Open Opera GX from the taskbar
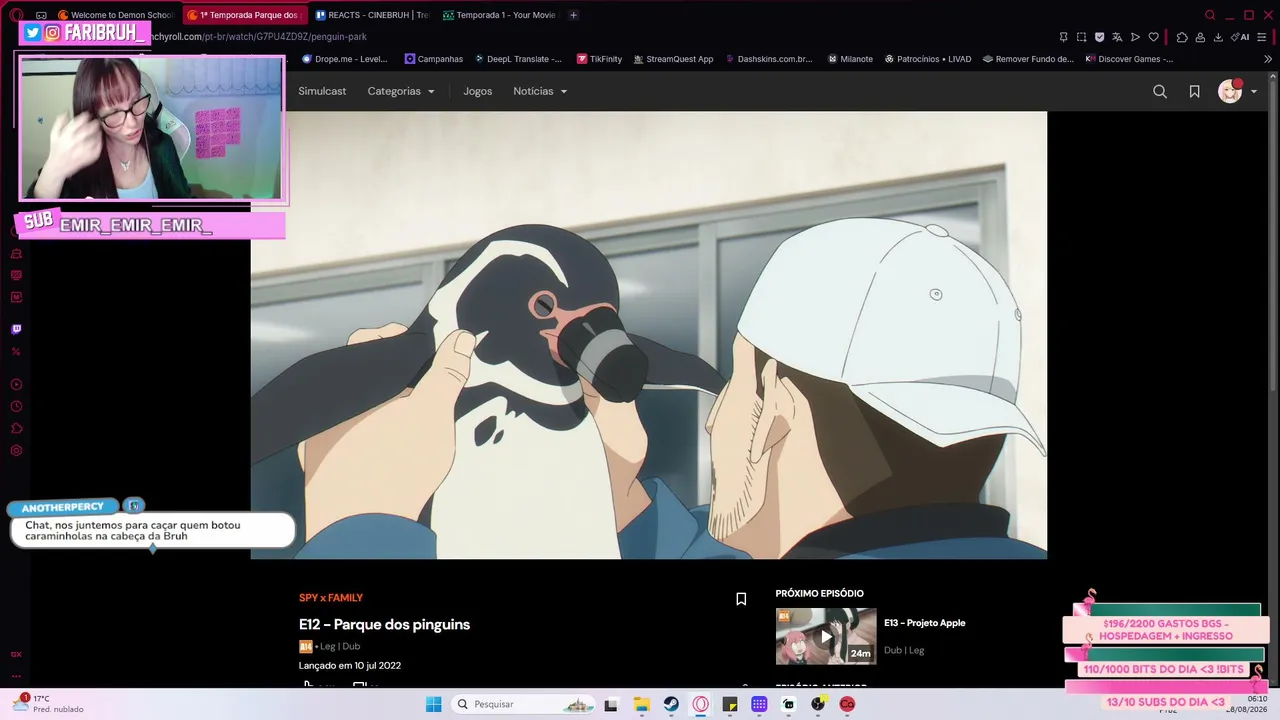Image resolution: width=1280 pixels, height=720 pixels. [x=700, y=704]
